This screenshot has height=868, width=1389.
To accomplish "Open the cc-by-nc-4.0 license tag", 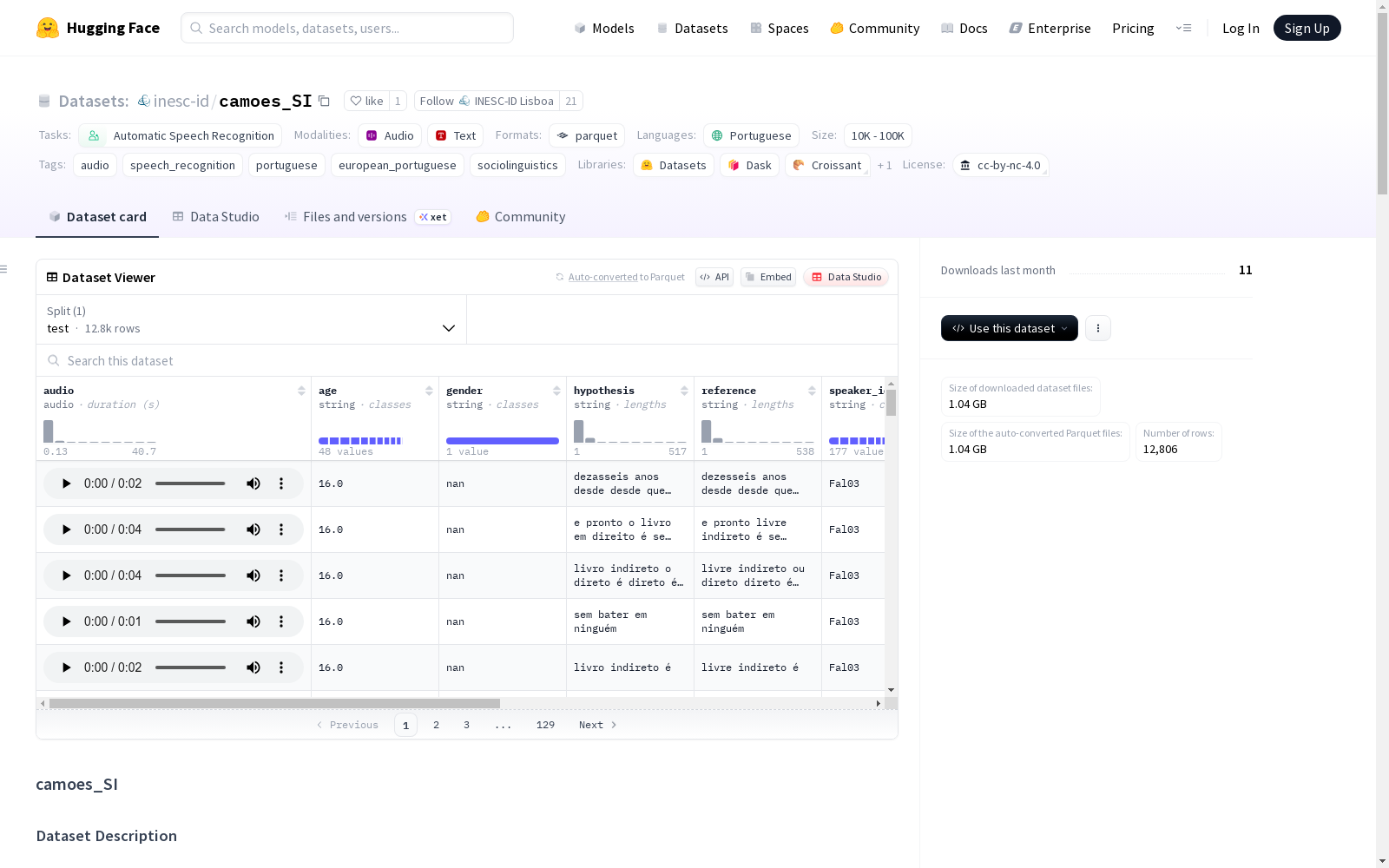I will [1001, 165].
